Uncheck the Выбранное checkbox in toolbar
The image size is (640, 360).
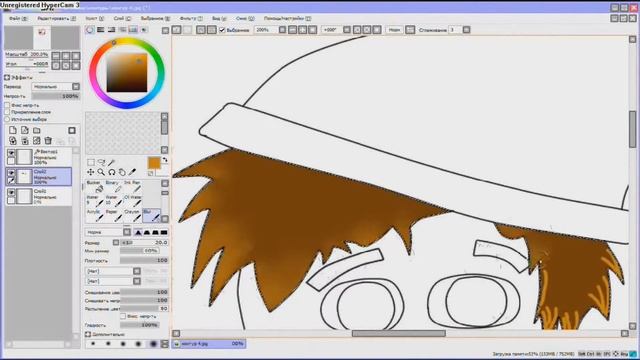pos(222,30)
